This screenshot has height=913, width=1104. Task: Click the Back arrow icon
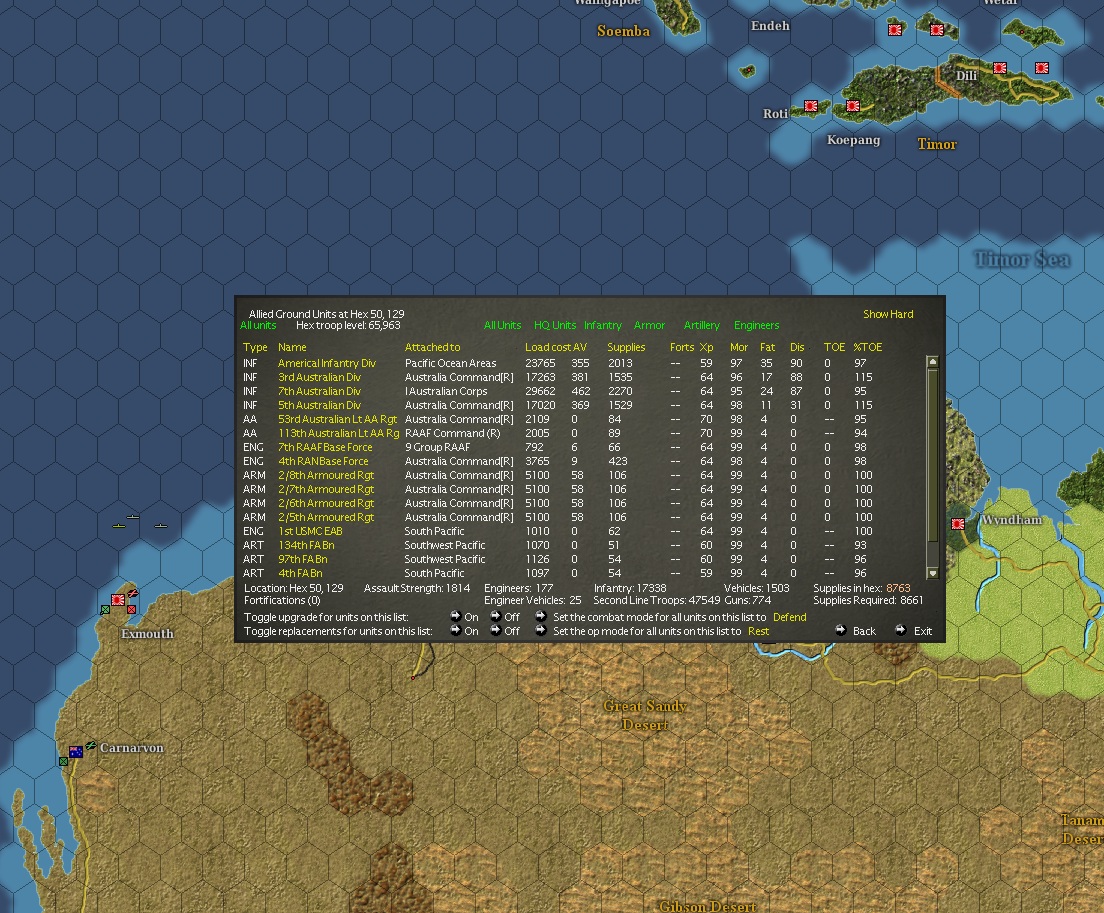coord(841,630)
